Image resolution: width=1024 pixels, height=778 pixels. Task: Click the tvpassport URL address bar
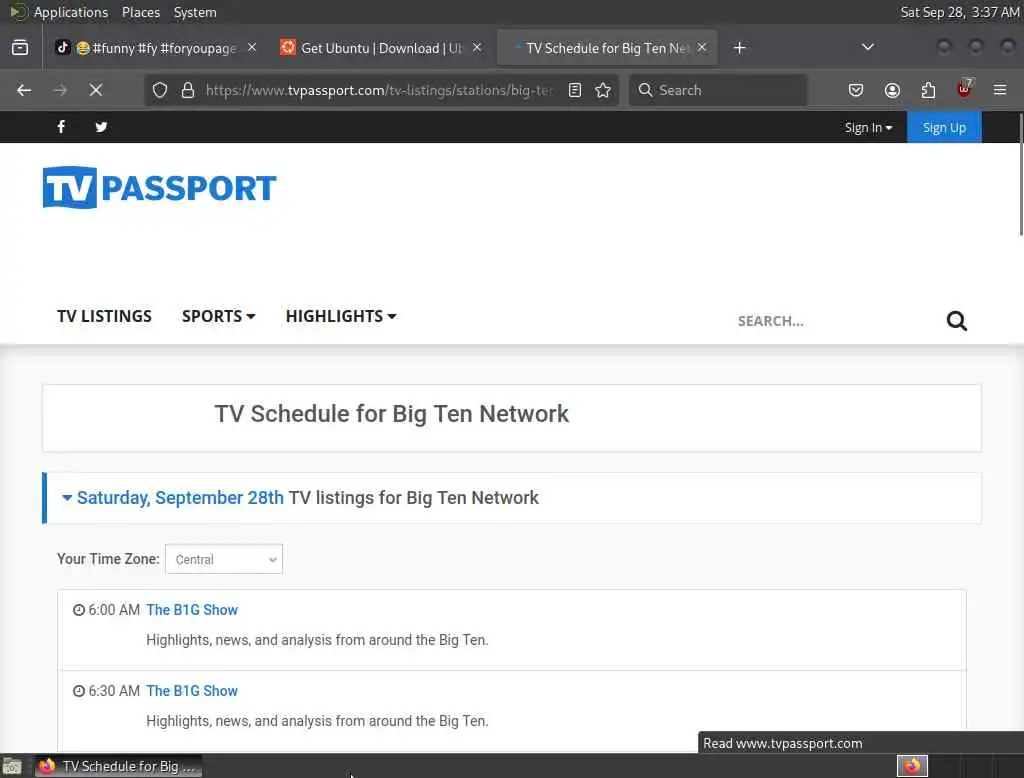(379, 90)
